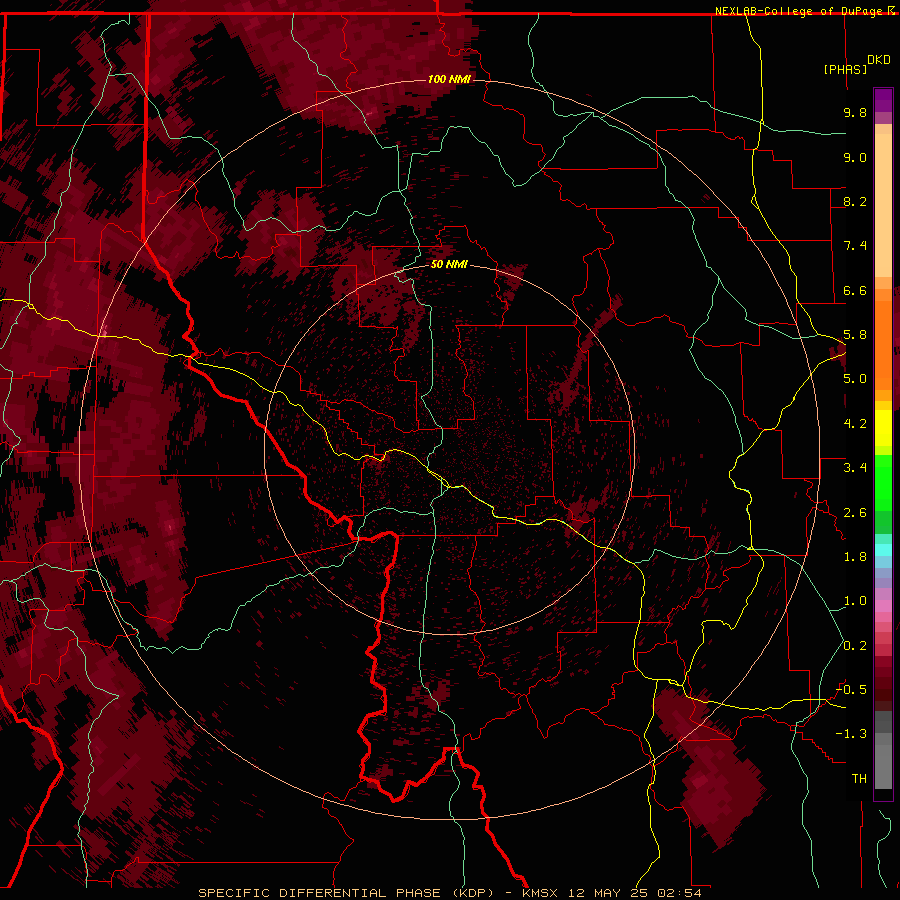900x900 pixels.
Task: Click the pink segment of color bar
Action: pos(883,606)
